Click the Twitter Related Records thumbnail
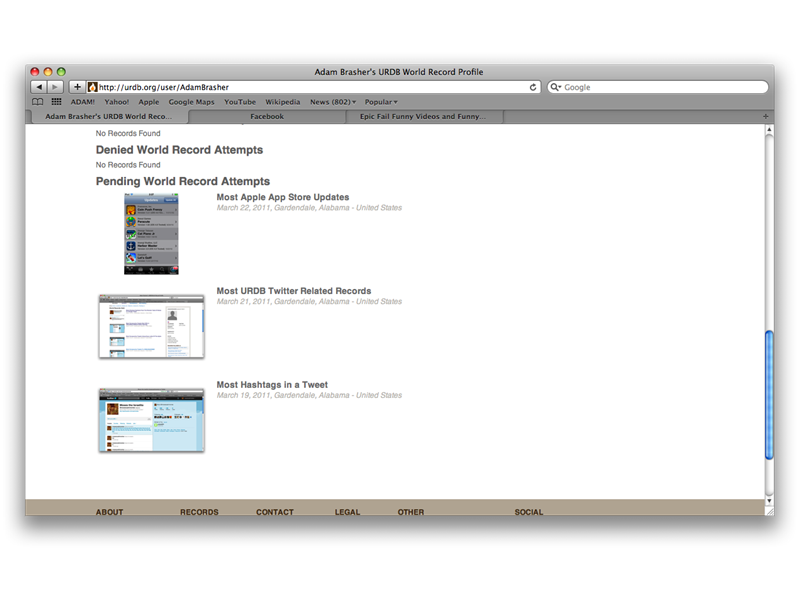 pyautogui.click(x=152, y=327)
